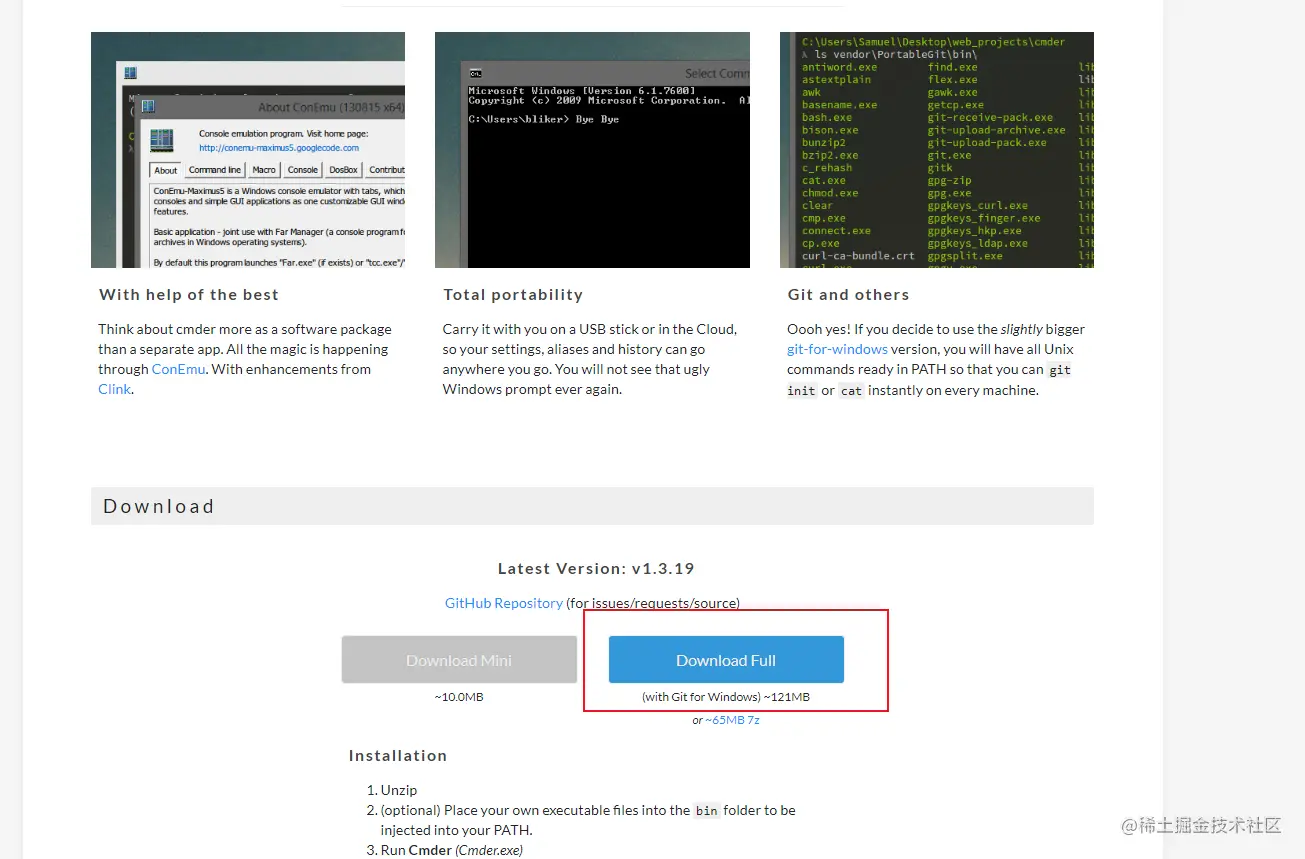Click the 'cat' code snippet
The image size is (1305, 859).
851,391
